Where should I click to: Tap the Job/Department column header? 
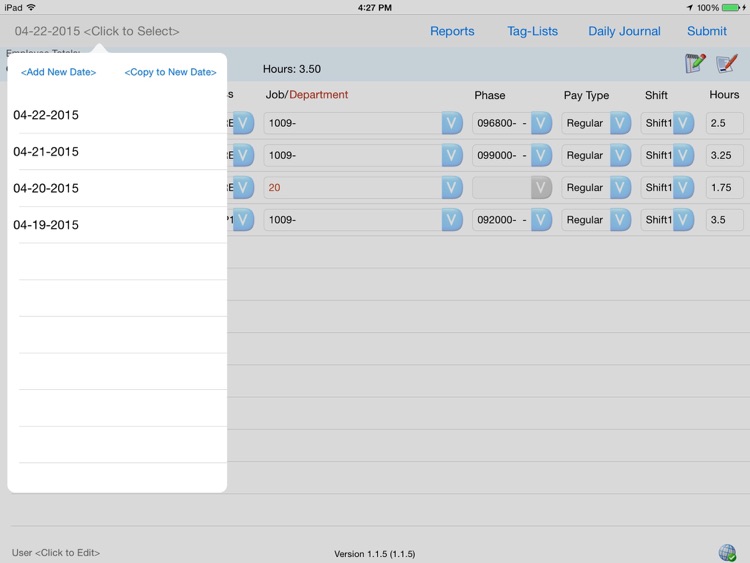(307, 95)
